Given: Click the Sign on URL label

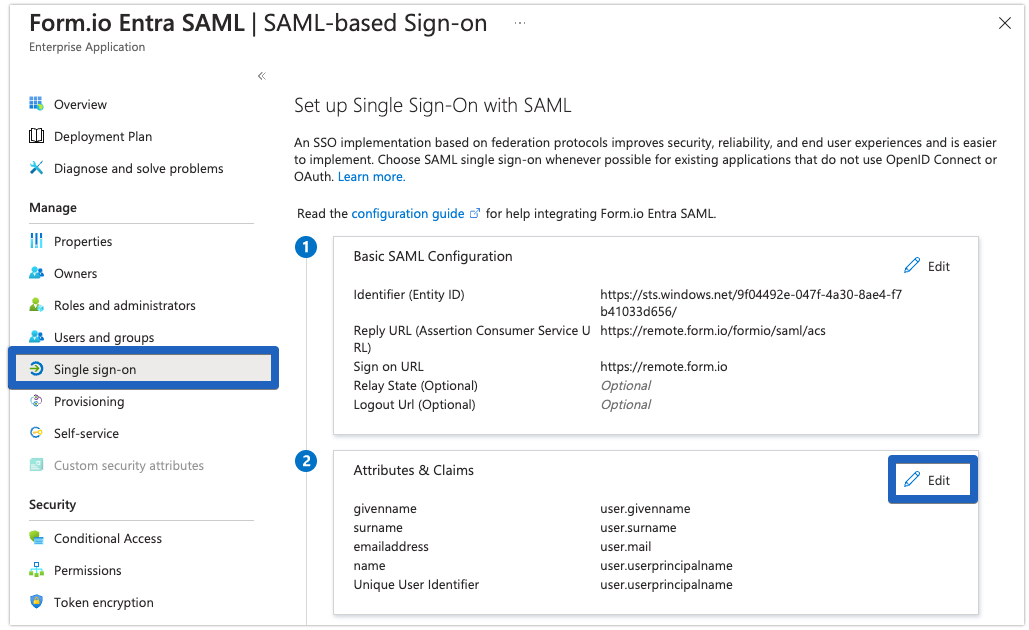Looking at the screenshot, I should (x=388, y=366).
